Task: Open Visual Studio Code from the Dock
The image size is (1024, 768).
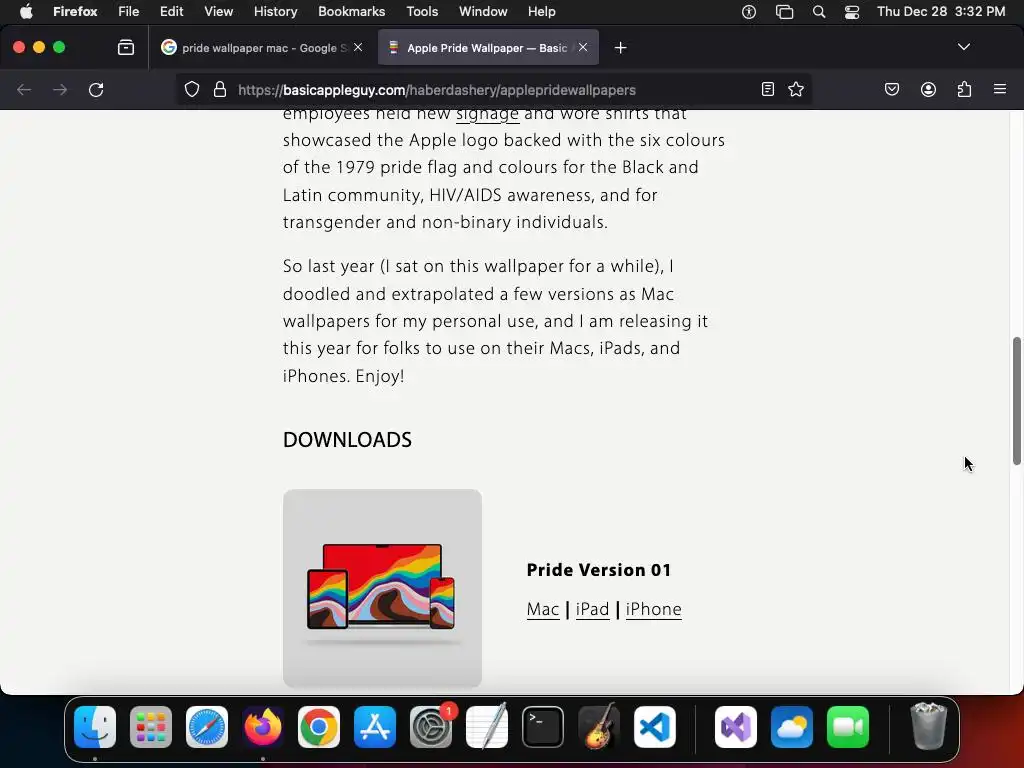Action: click(655, 727)
